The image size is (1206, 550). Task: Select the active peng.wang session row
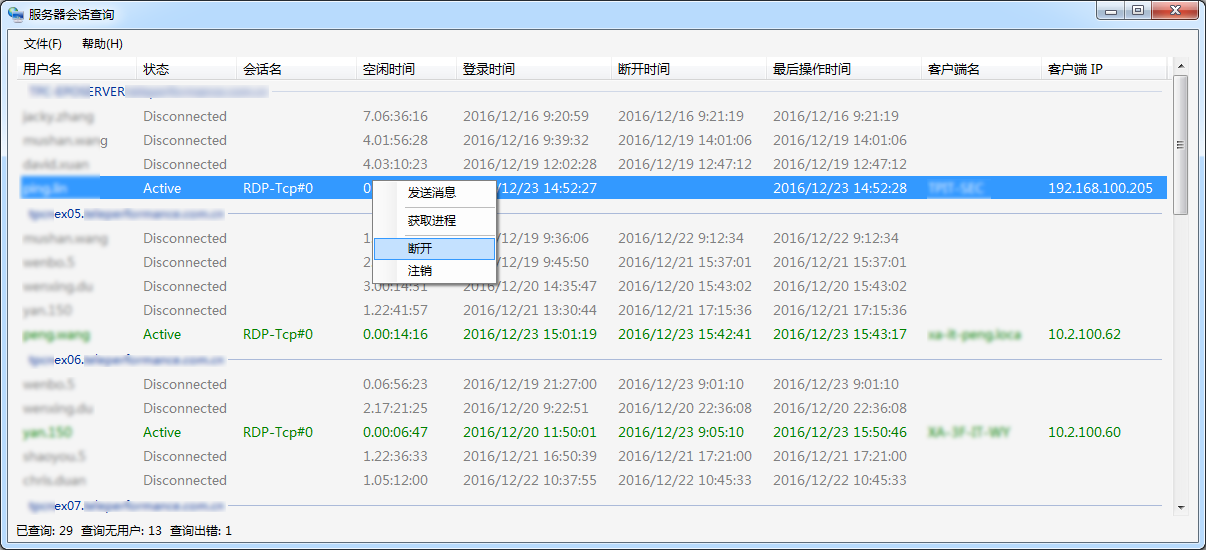[x=50, y=334]
